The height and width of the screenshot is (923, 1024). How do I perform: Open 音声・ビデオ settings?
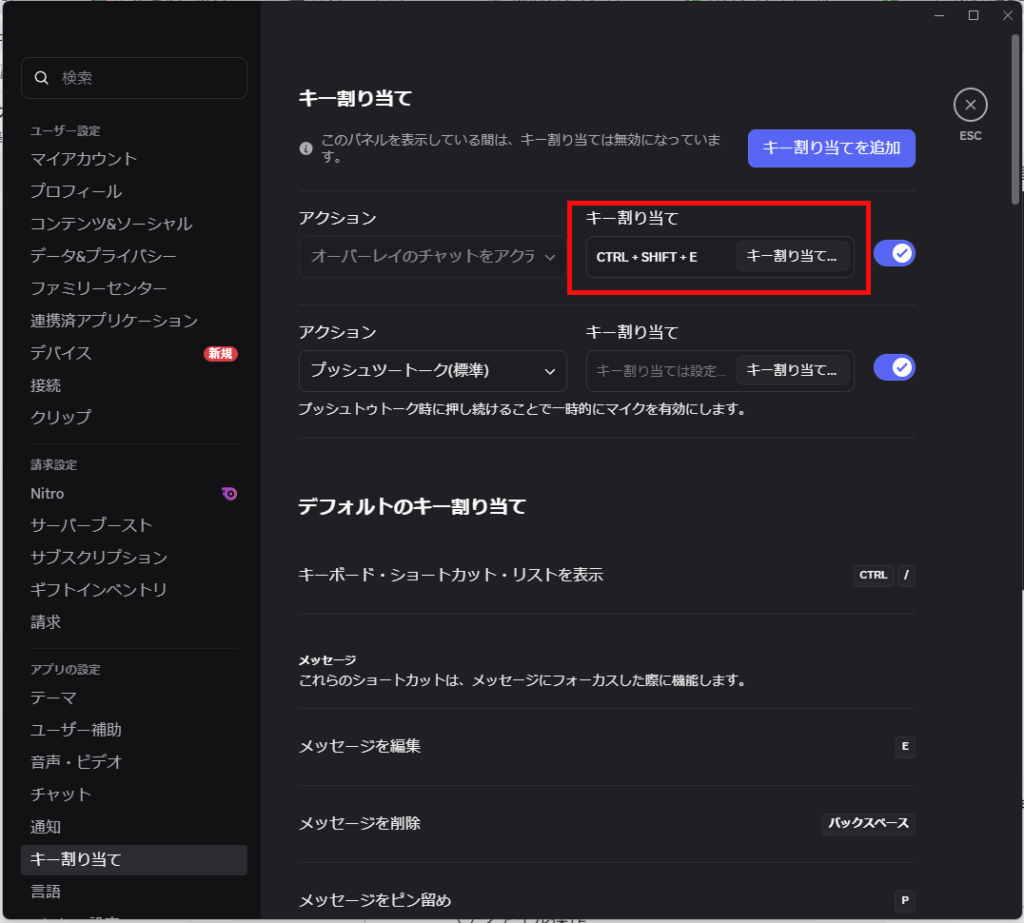(77, 762)
